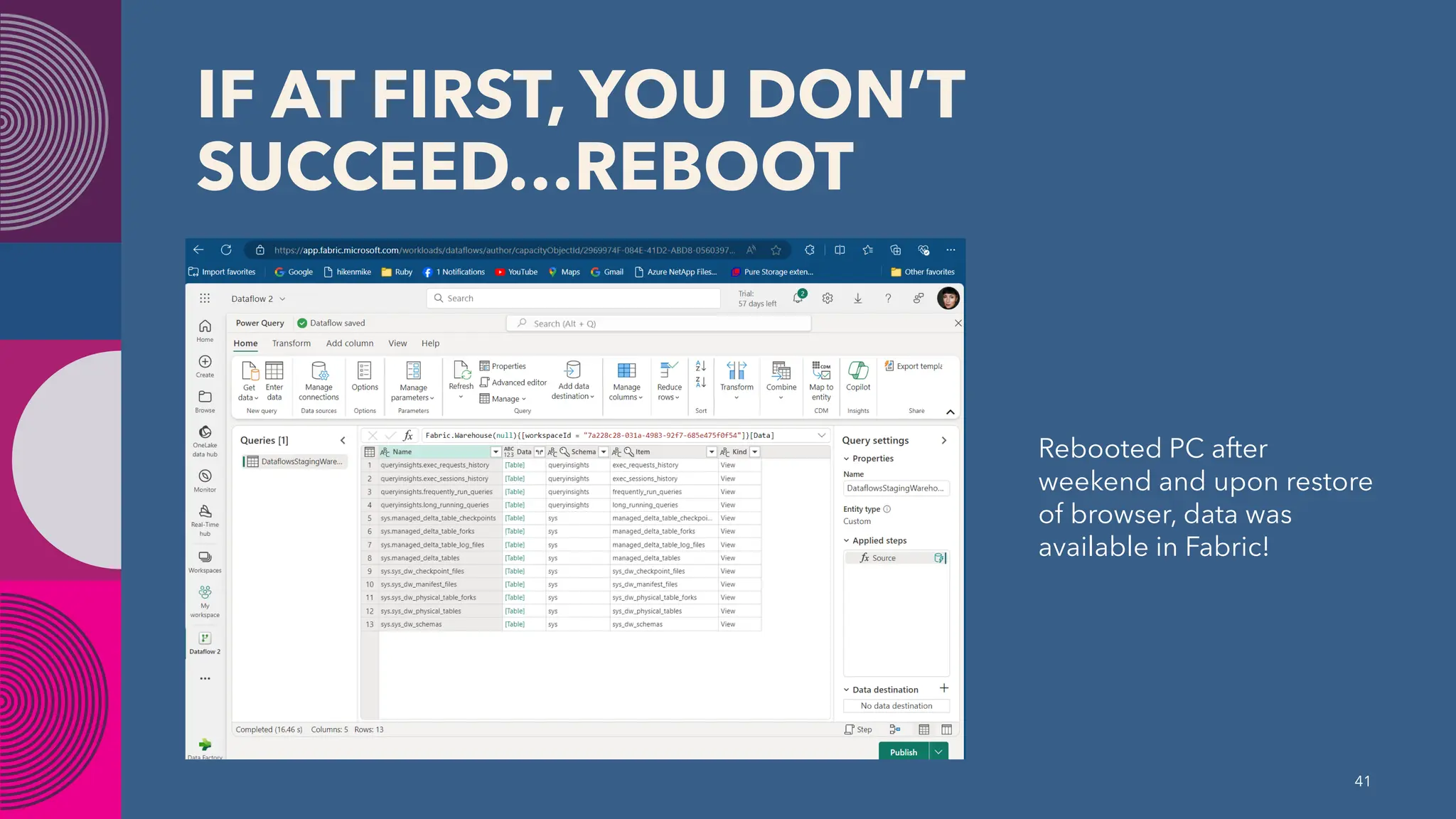Click the Power Query Search (Alt + Q) field
The image size is (1456, 819).
pos(658,323)
